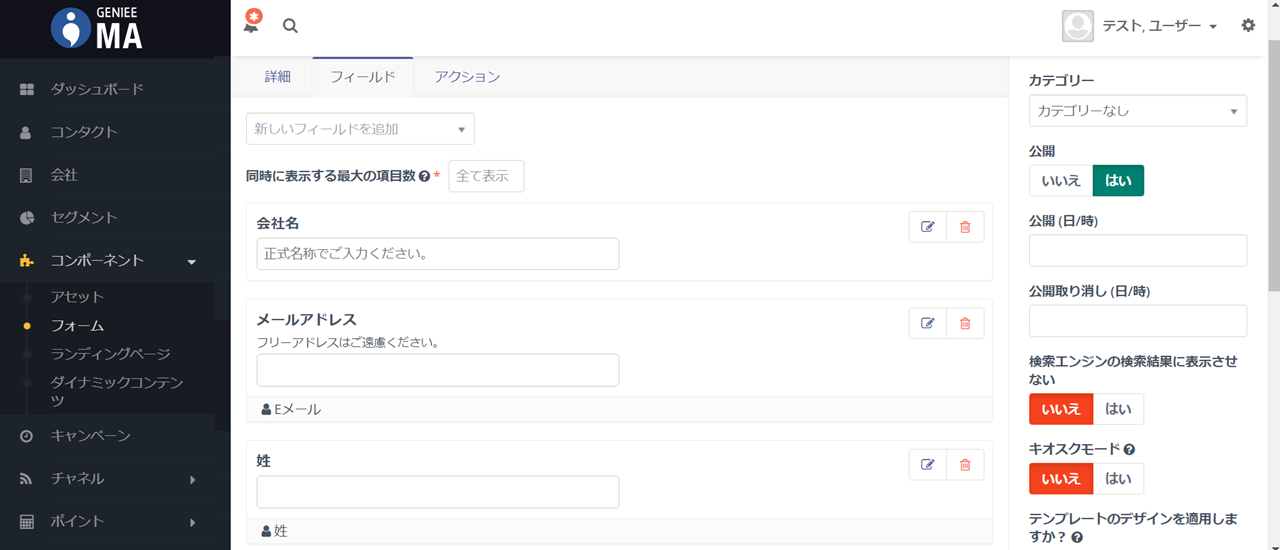The image size is (1280, 550).
Task: Edit the メールアドレス field
Action: pos(927,323)
